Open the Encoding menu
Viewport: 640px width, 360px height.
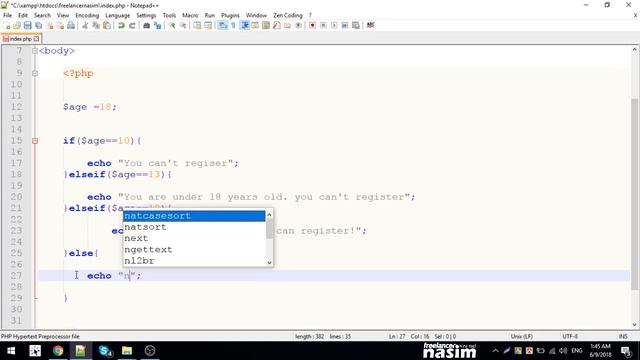click(87, 15)
